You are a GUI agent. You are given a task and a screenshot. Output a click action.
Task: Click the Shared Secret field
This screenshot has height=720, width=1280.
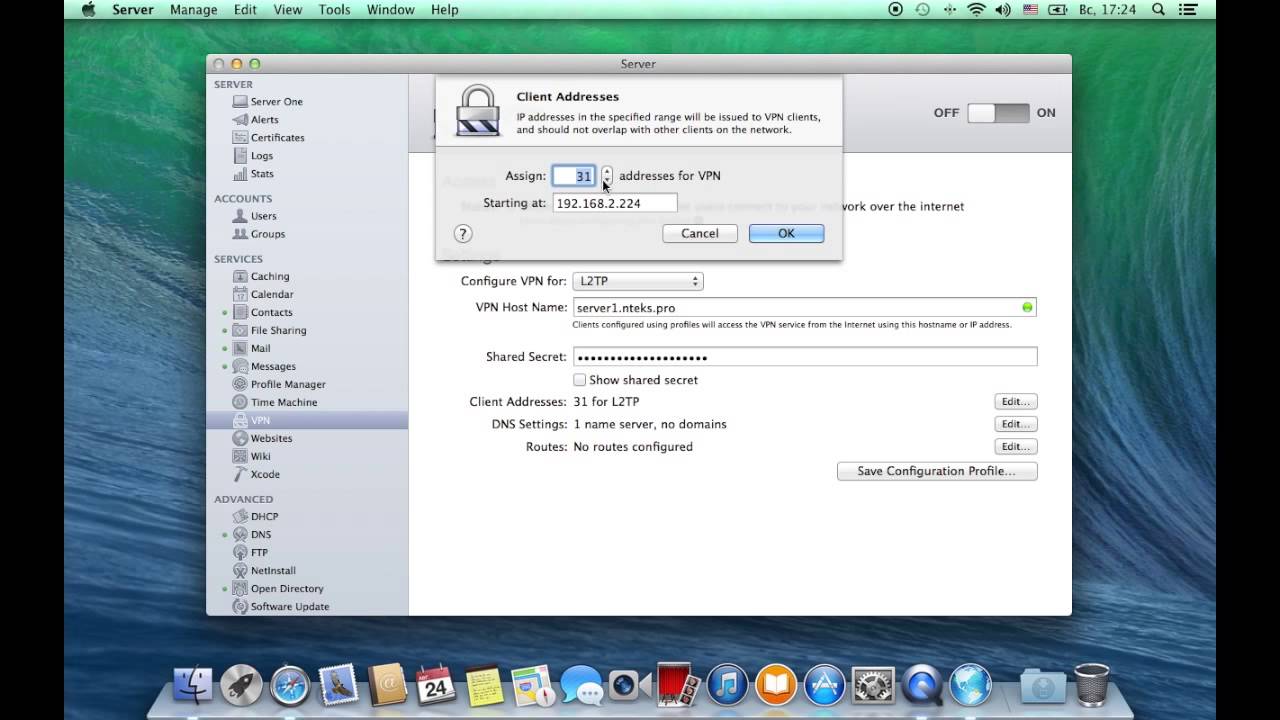coord(805,357)
